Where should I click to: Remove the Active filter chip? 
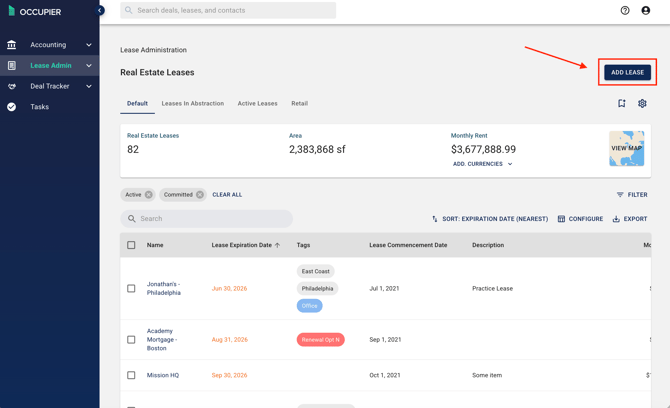click(148, 194)
